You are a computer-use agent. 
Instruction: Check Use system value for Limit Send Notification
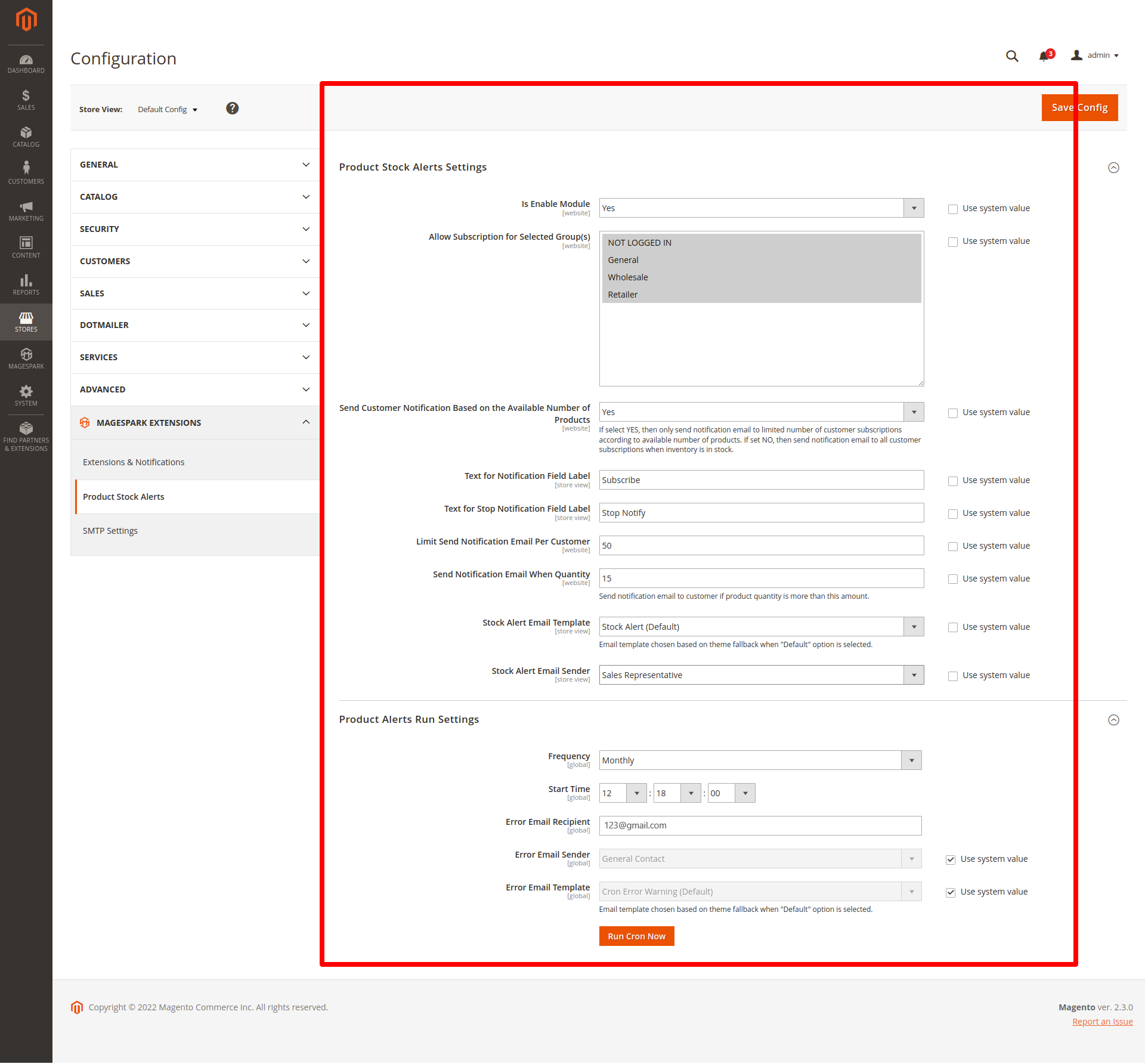pos(953,547)
